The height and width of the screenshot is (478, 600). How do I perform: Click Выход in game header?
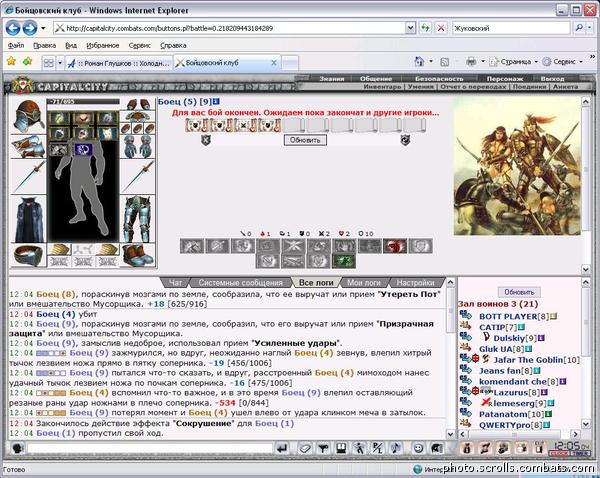[552, 78]
